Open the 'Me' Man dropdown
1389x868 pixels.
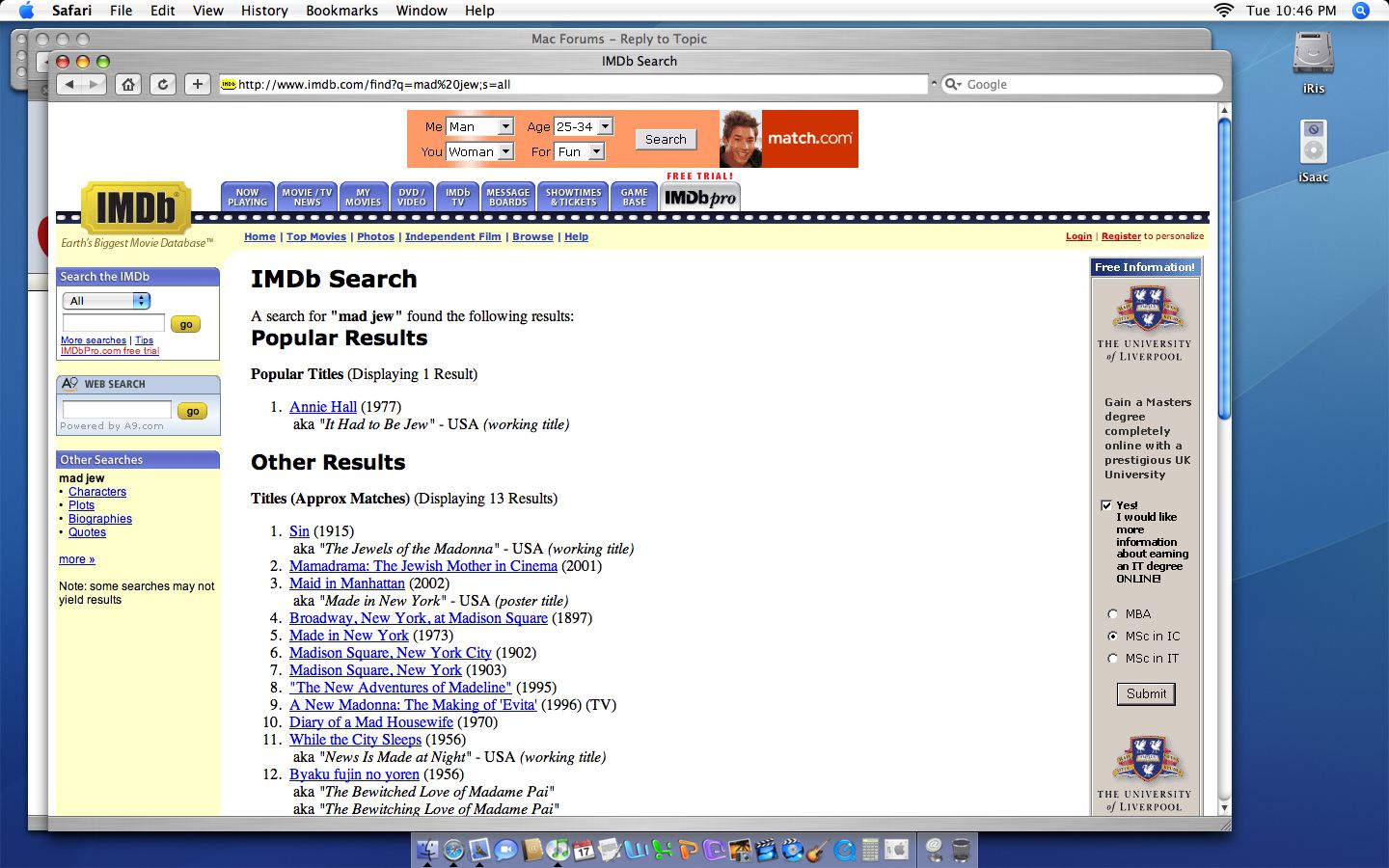tap(479, 126)
